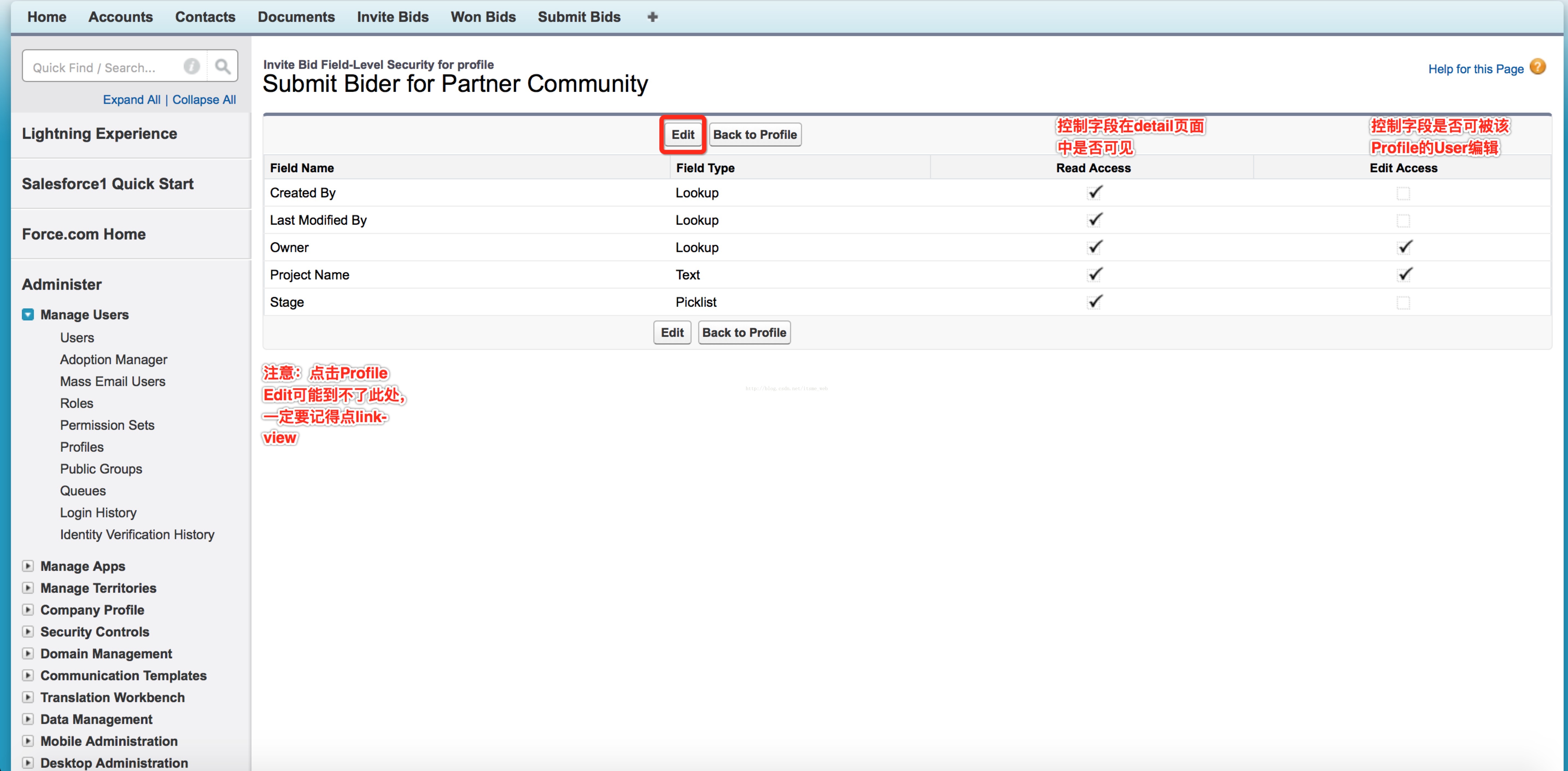Expand the Communication Templates section
Screen dimensions: 1568x771
(28, 675)
